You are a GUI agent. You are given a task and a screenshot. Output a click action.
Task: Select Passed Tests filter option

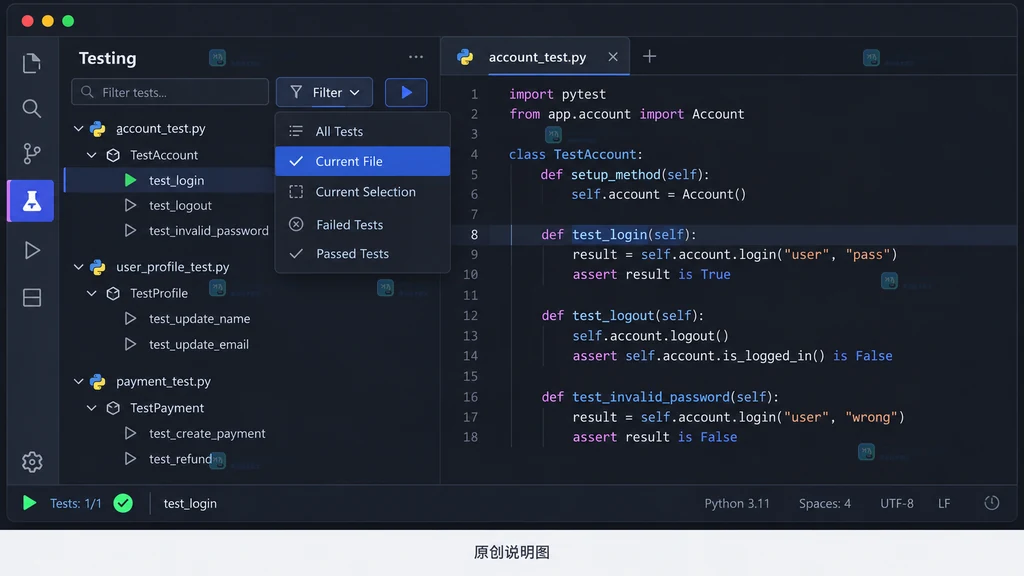pos(362,253)
